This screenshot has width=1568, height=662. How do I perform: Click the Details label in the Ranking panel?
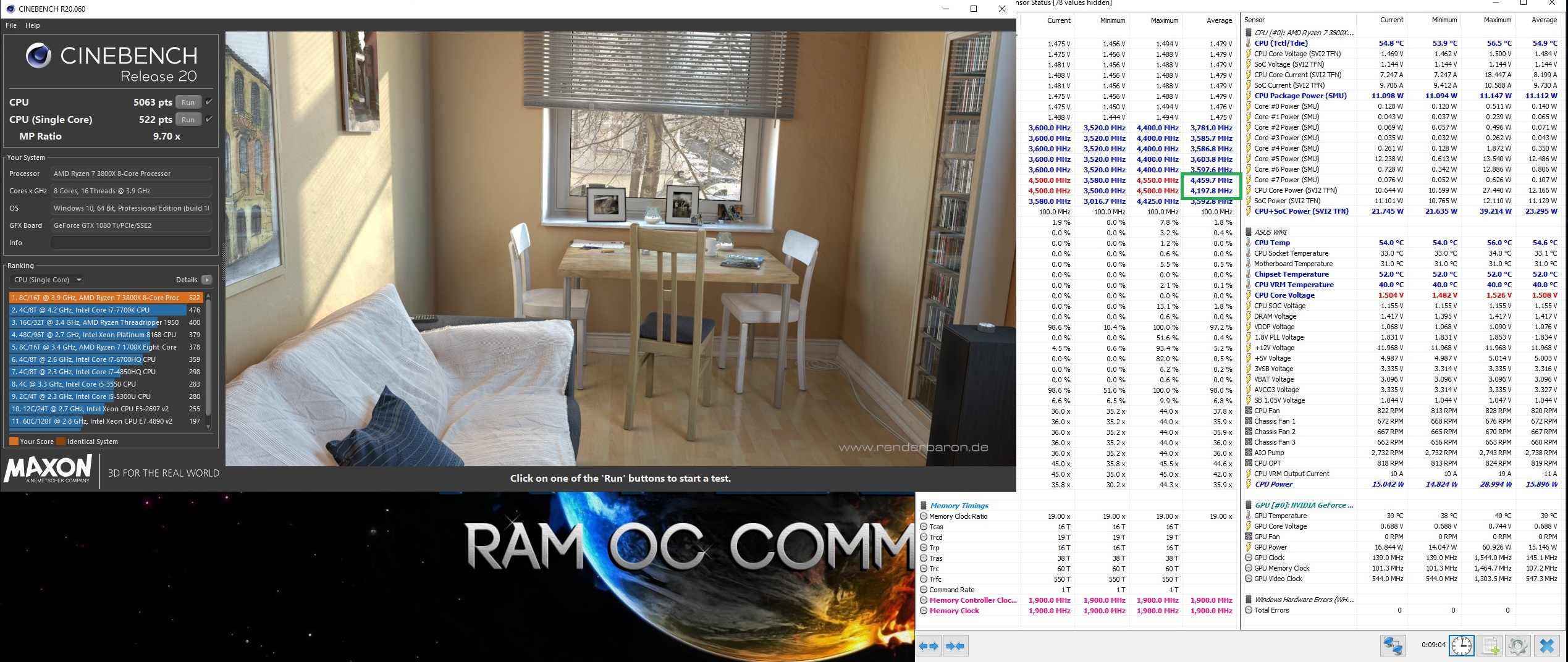(x=187, y=280)
